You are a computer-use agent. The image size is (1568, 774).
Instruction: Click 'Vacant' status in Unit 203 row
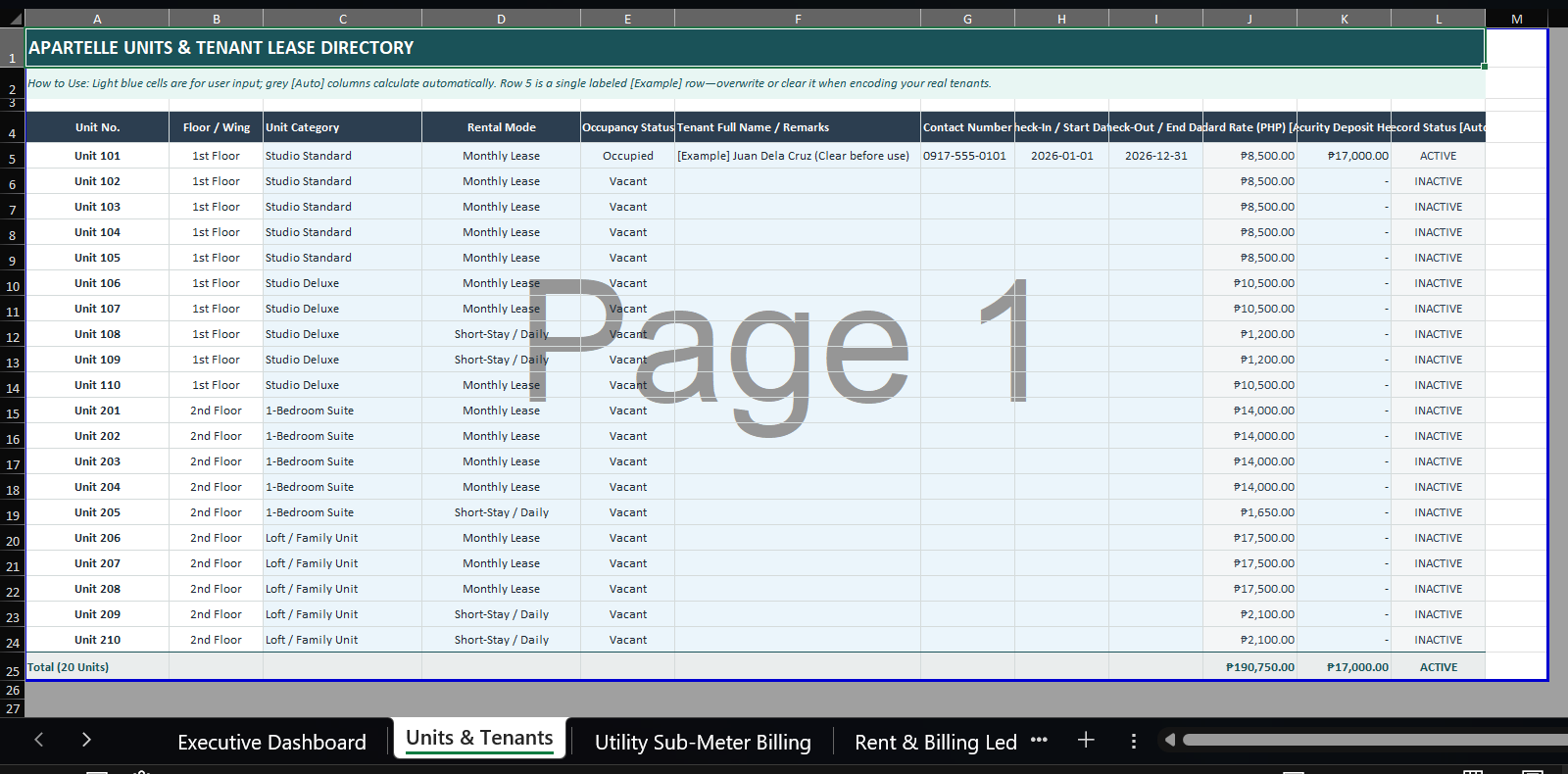627,461
